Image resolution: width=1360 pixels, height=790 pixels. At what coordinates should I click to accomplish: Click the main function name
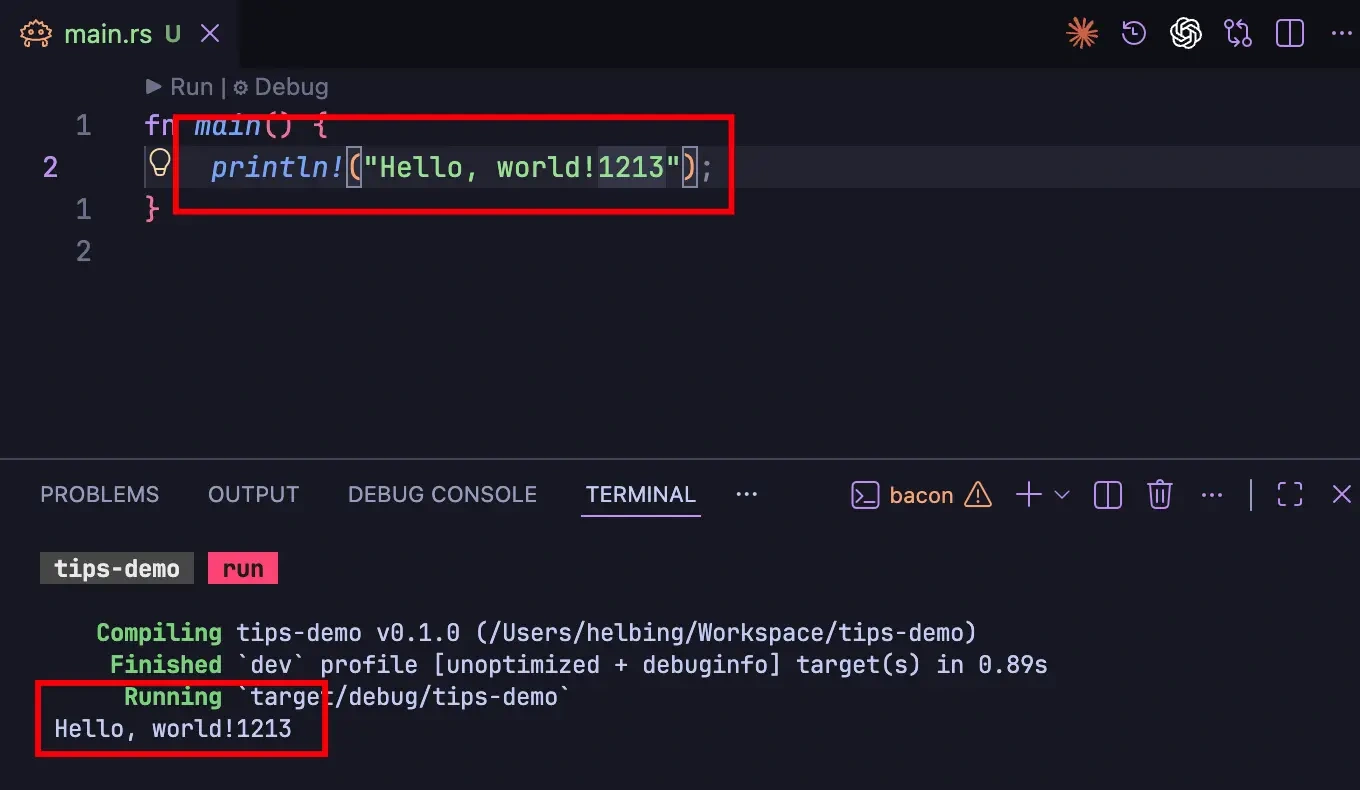click(228, 126)
